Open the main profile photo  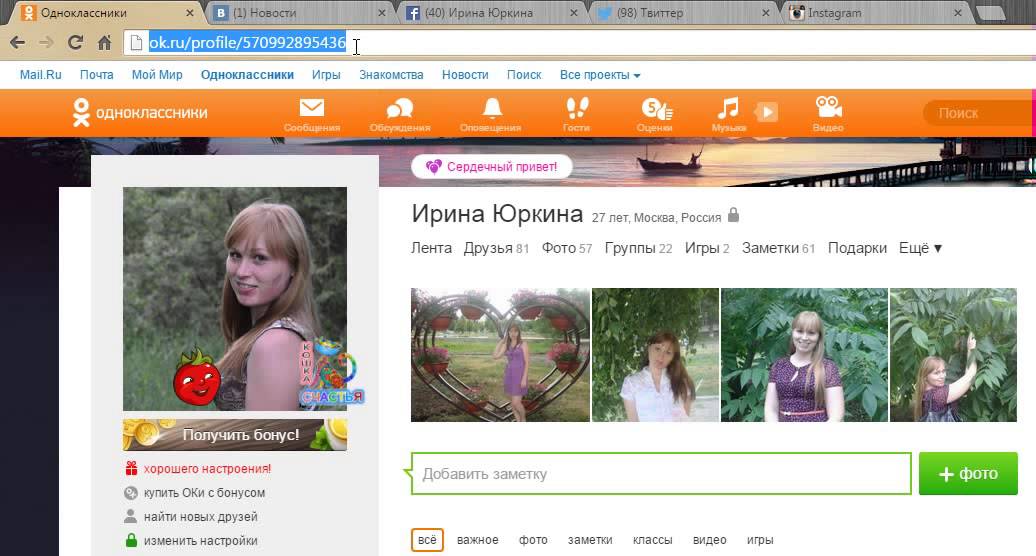coord(235,298)
